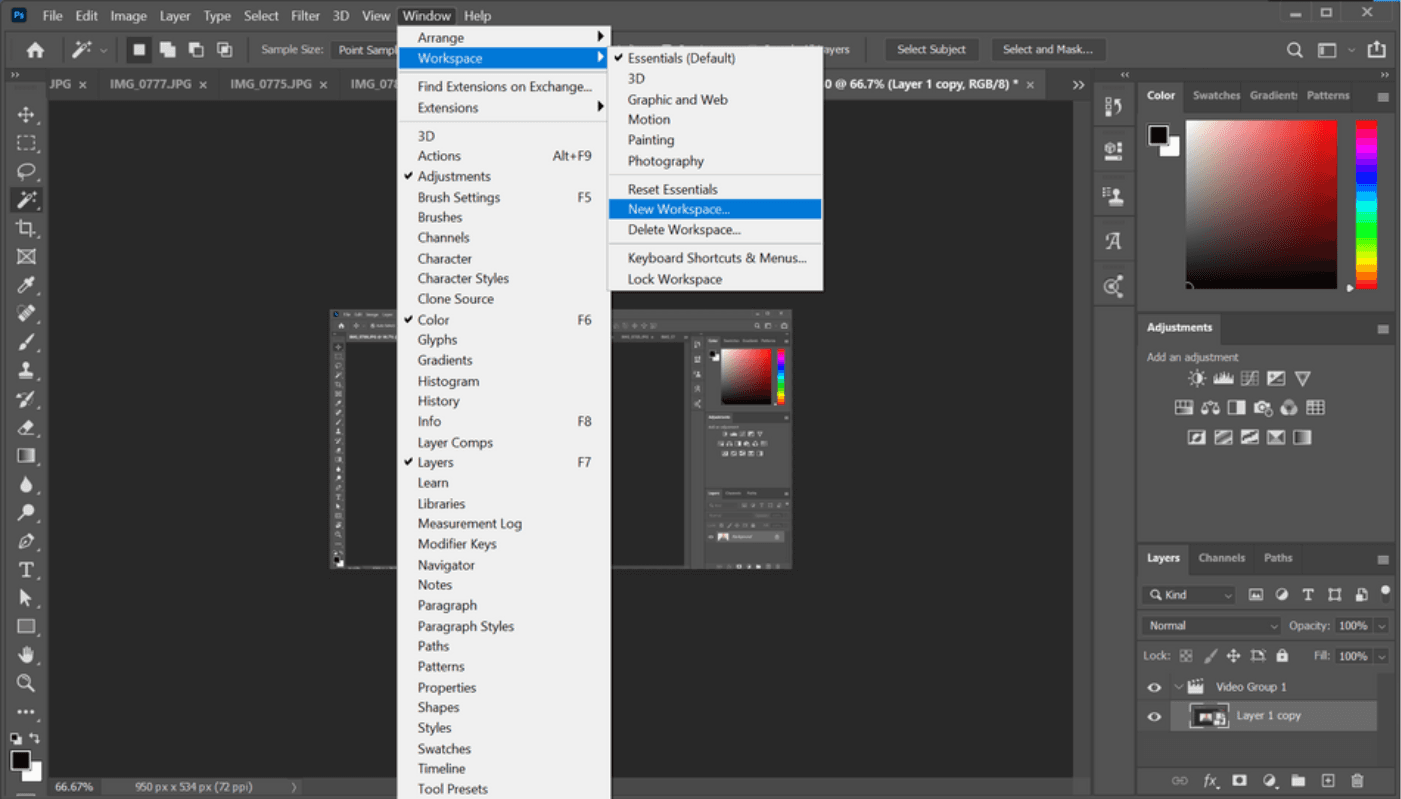The width and height of the screenshot is (1401, 799).
Task: Click the Select and Mask button
Action: tap(1047, 49)
